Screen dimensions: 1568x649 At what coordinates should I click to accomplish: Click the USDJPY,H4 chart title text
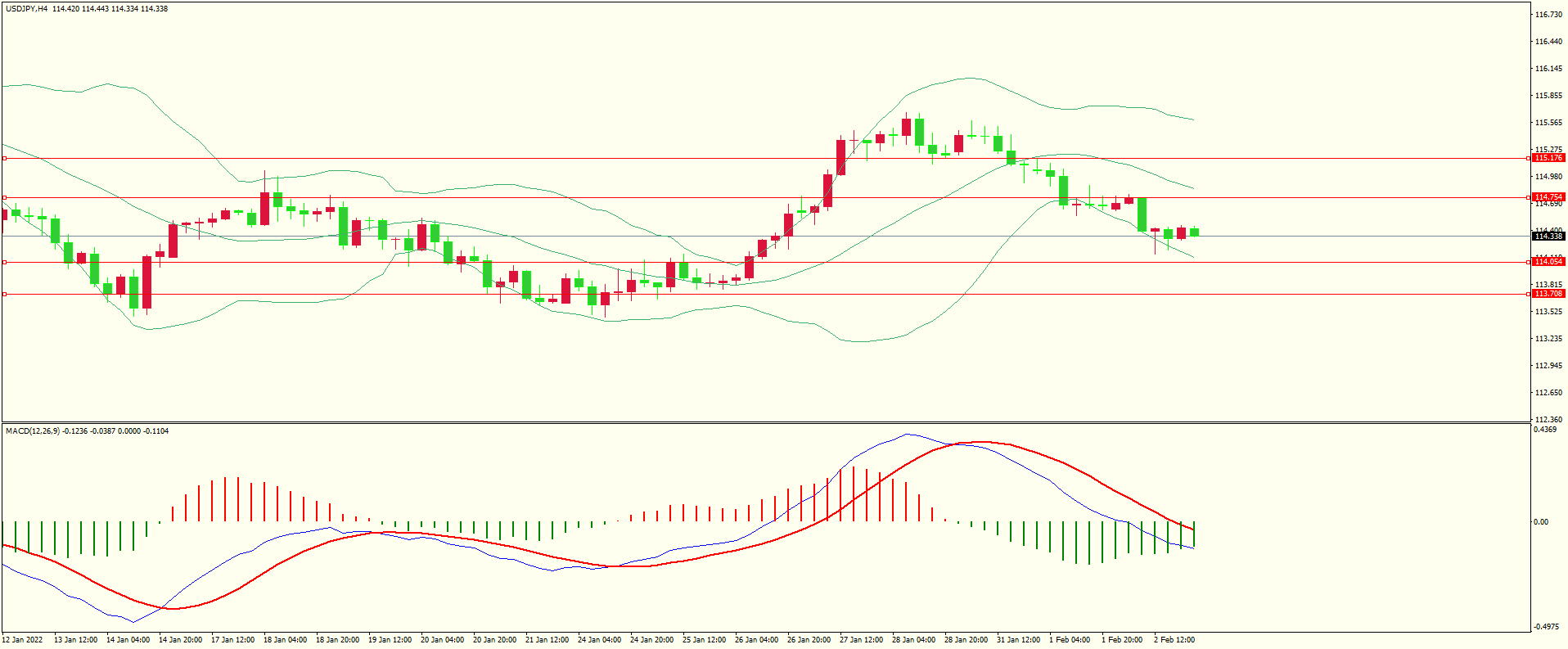27,9
